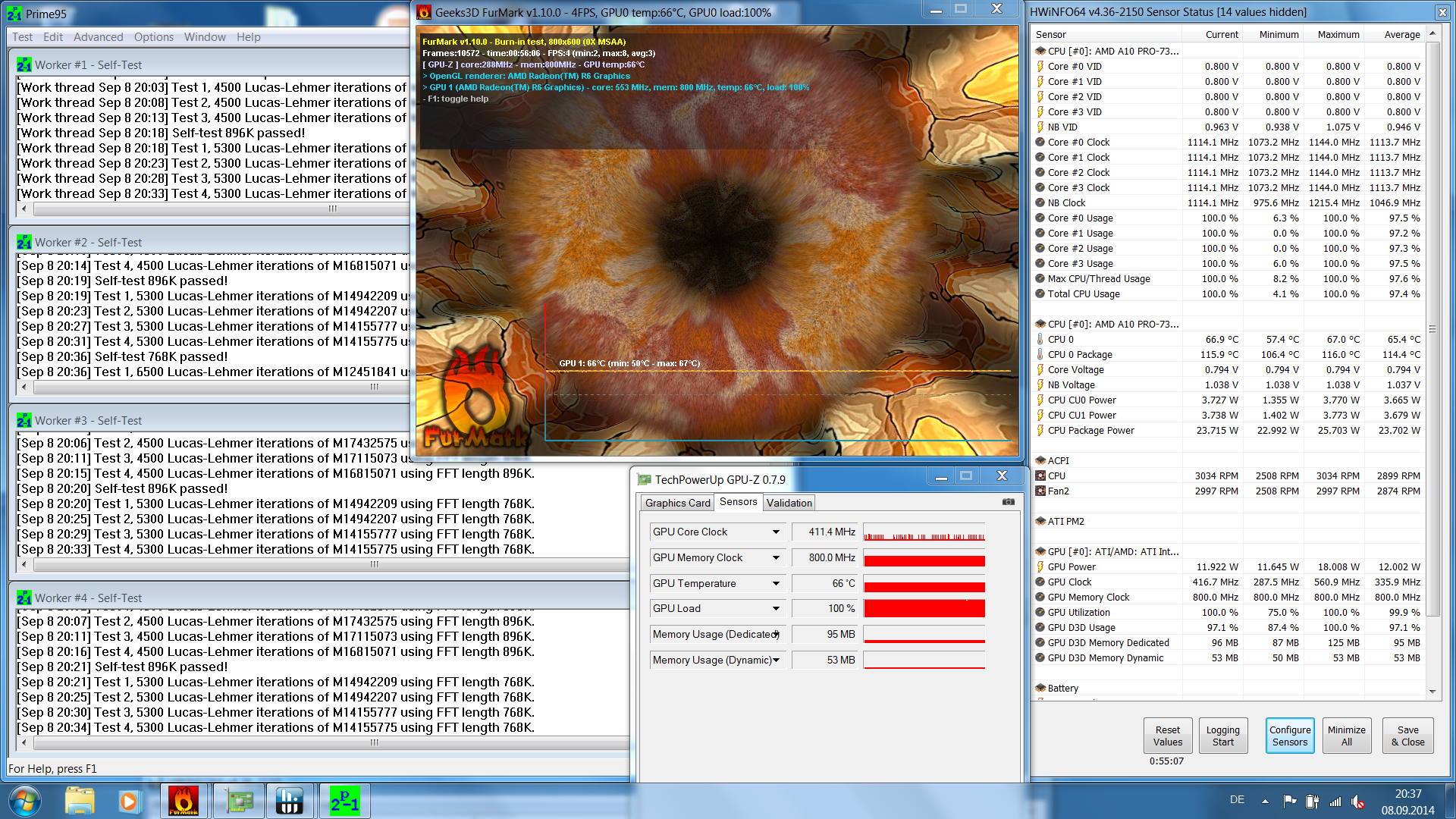Click the GPU D3D Memory Dedicated row
Image resolution: width=1456 pixels, height=819 pixels.
[1228, 643]
